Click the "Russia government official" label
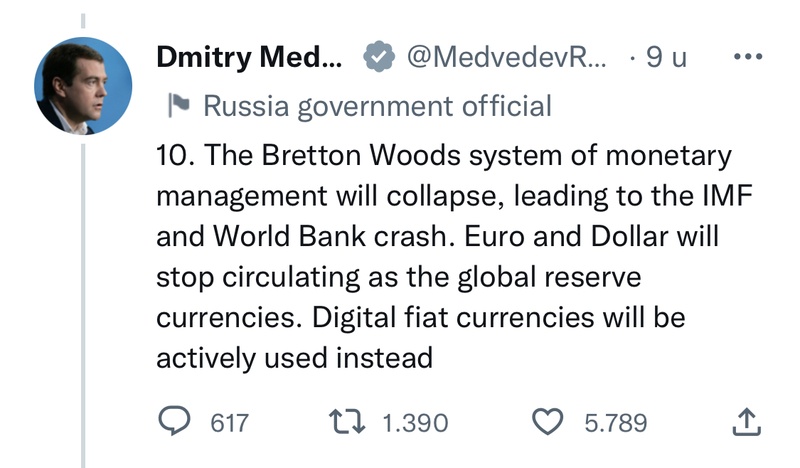This screenshot has width=800, height=468. point(376,105)
